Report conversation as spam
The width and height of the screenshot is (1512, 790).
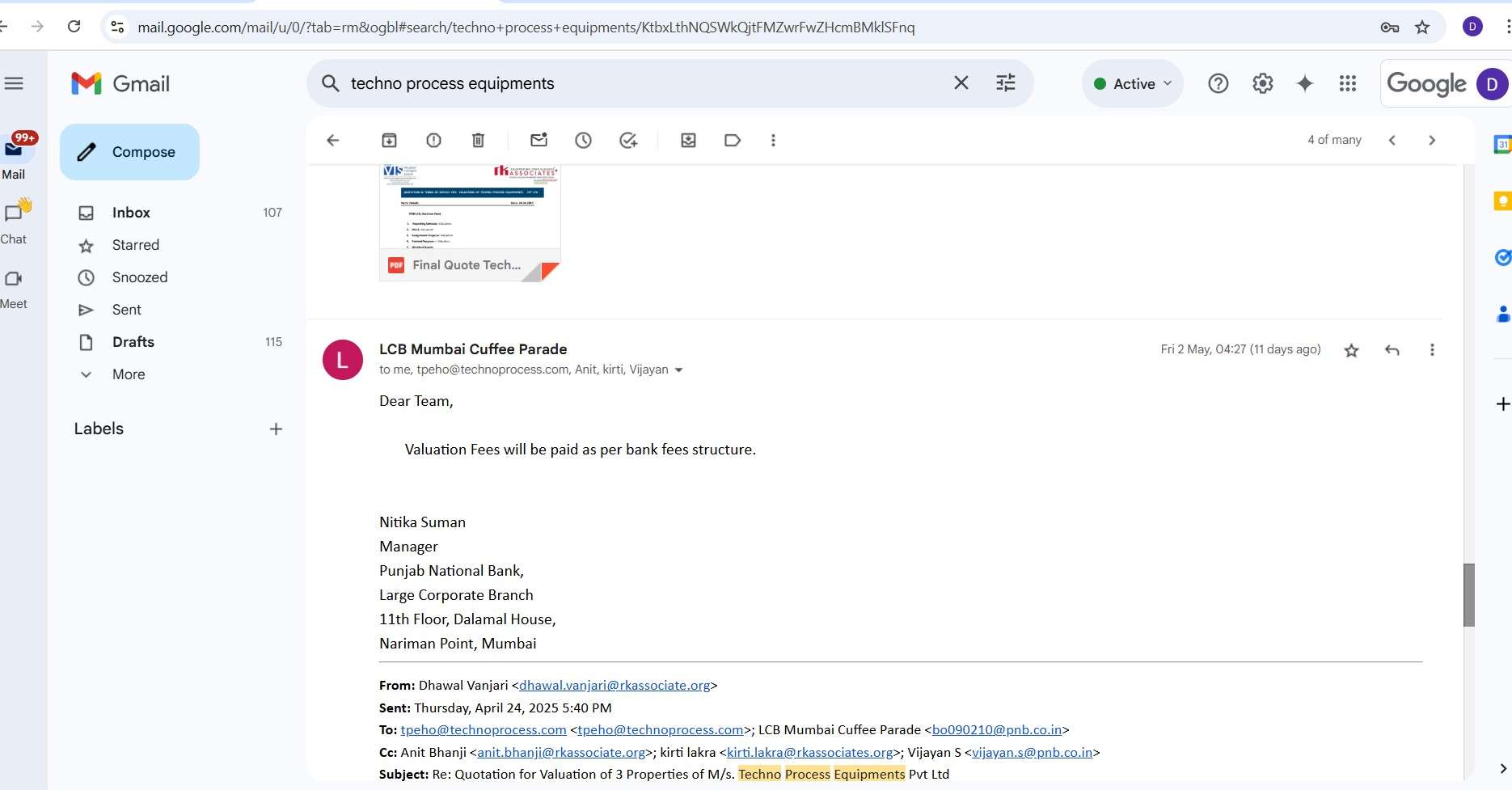[x=433, y=140]
